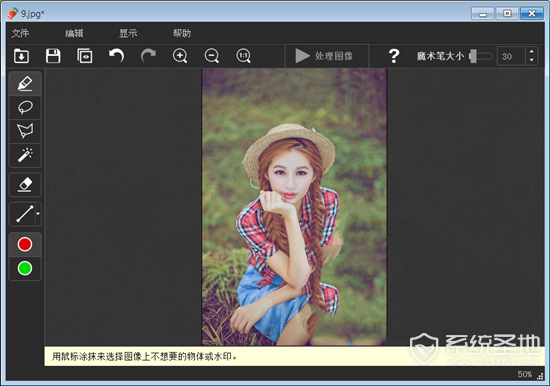
Task: Pick the green marker color
Action: (25, 268)
